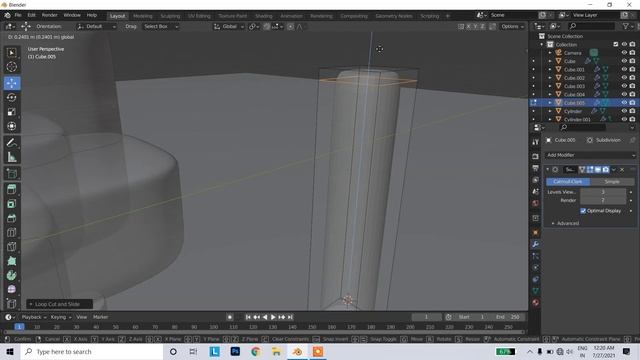Image resolution: width=640 pixels, height=360 pixels.
Task: Activate the Scale tool
Action: [x=11, y=111]
